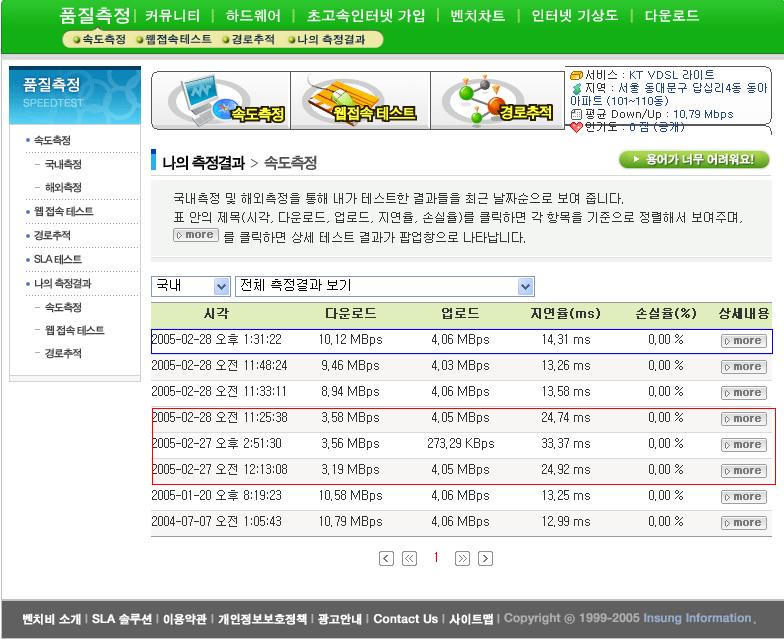Open 벤치차트 in the top menu

click(x=477, y=16)
